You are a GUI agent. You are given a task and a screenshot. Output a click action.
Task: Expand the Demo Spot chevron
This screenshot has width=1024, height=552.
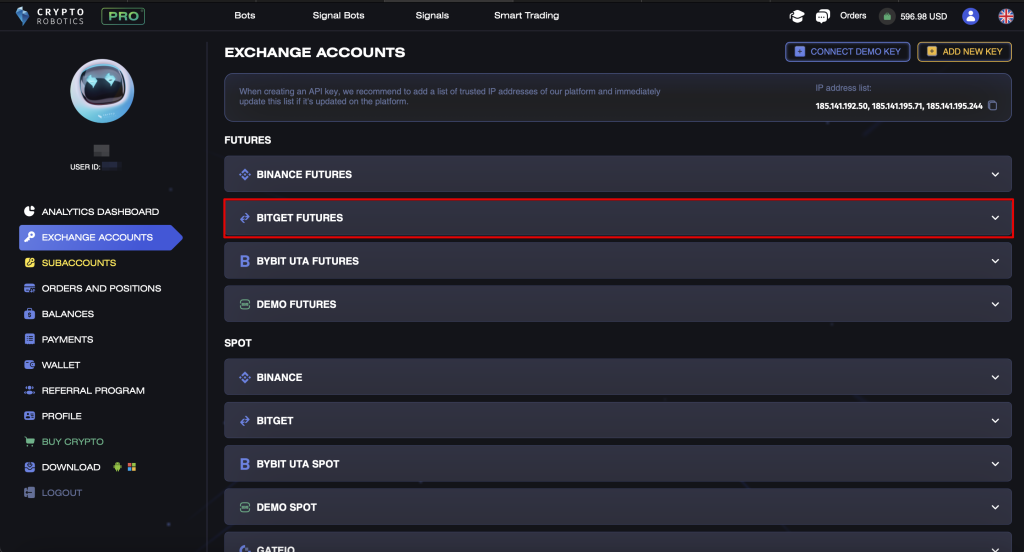pos(995,507)
